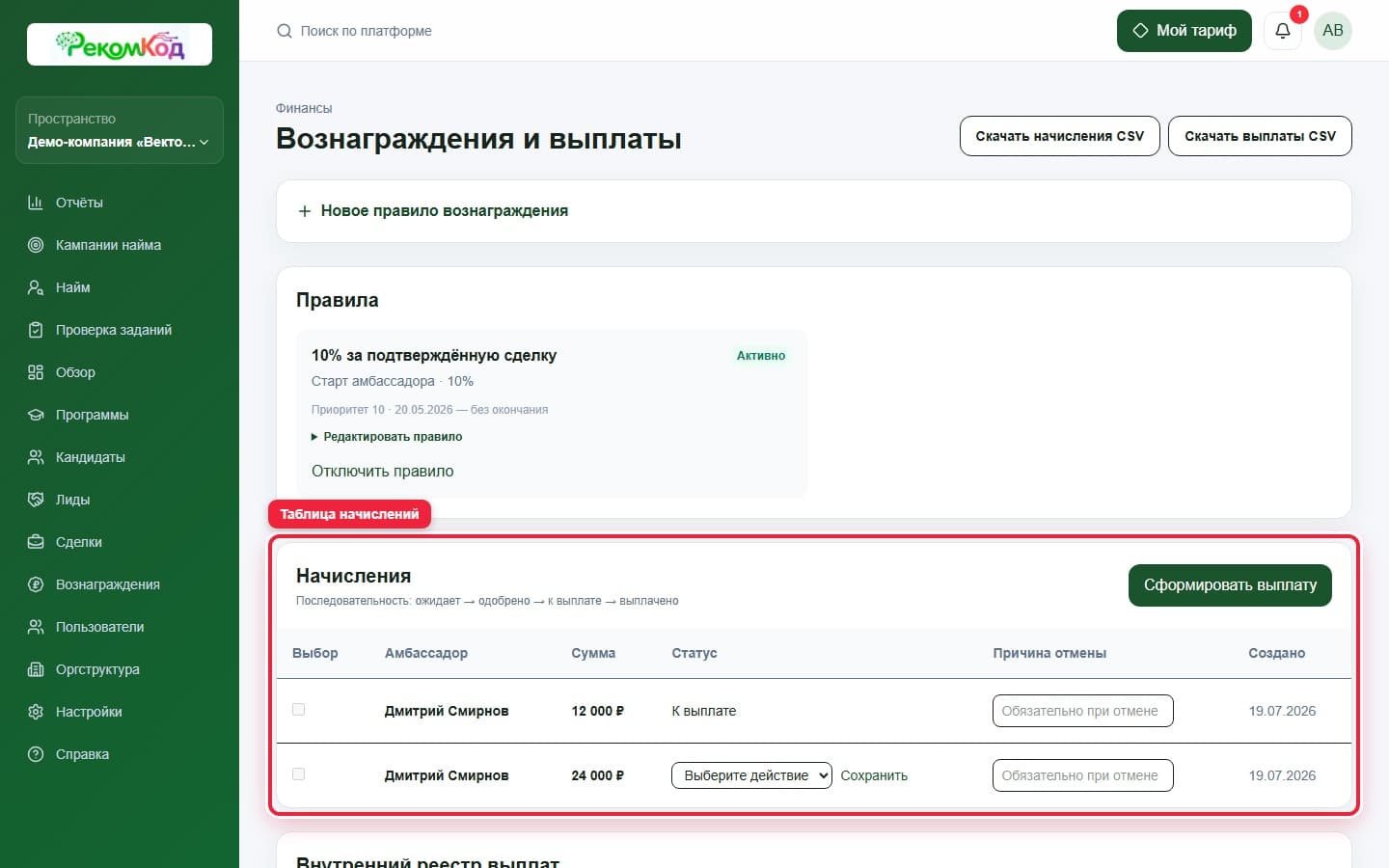Open Мой тариф button
1389x868 pixels.
(x=1185, y=31)
